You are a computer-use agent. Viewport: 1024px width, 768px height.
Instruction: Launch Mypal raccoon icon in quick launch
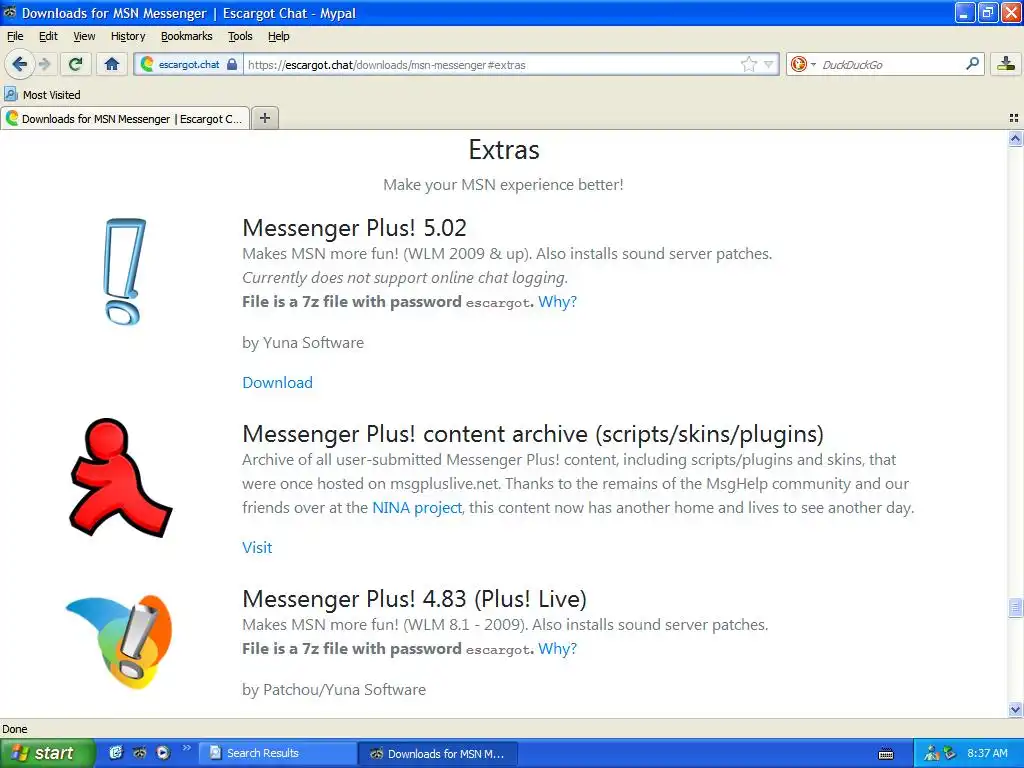[x=139, y=753]
